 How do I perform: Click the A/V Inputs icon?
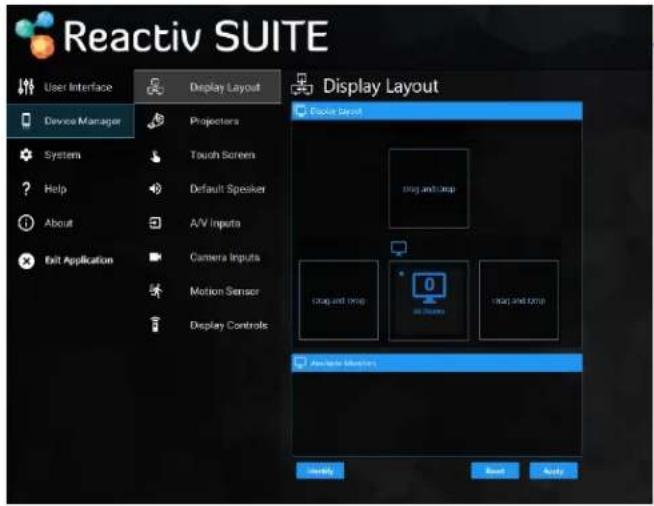coord(155,223)
